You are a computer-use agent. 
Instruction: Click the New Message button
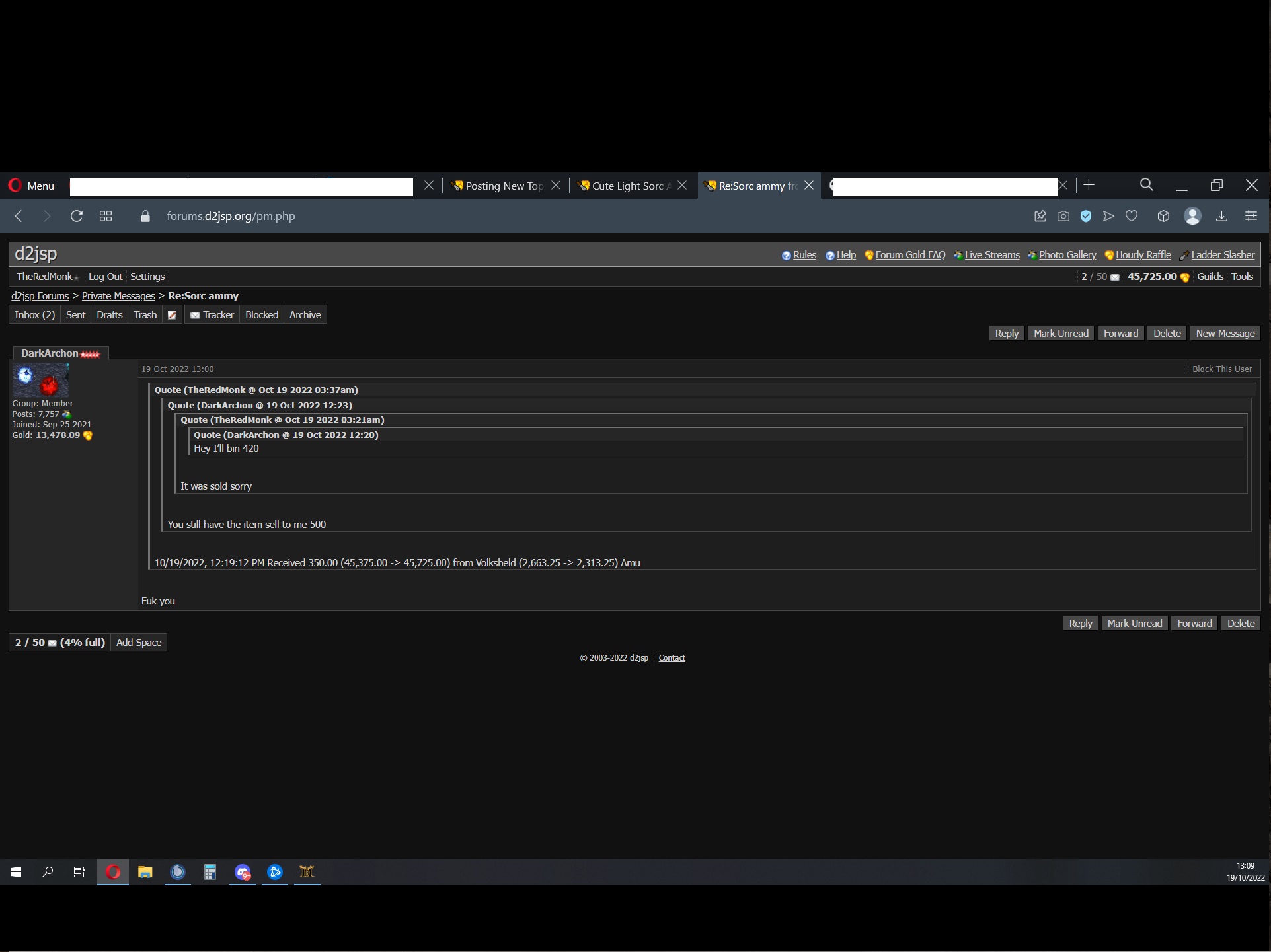(1225, 334)
